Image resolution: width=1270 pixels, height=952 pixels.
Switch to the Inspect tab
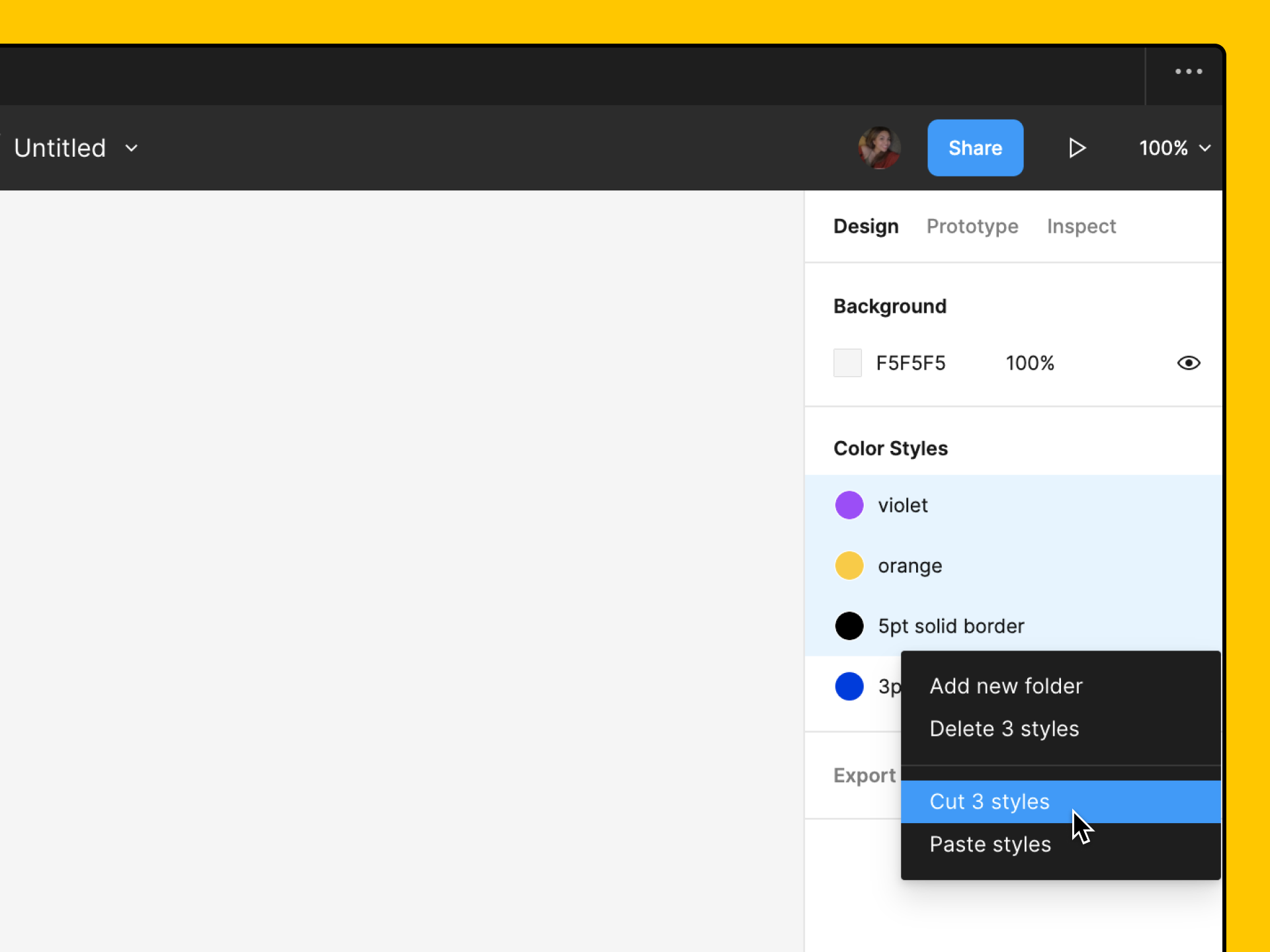1081,226
